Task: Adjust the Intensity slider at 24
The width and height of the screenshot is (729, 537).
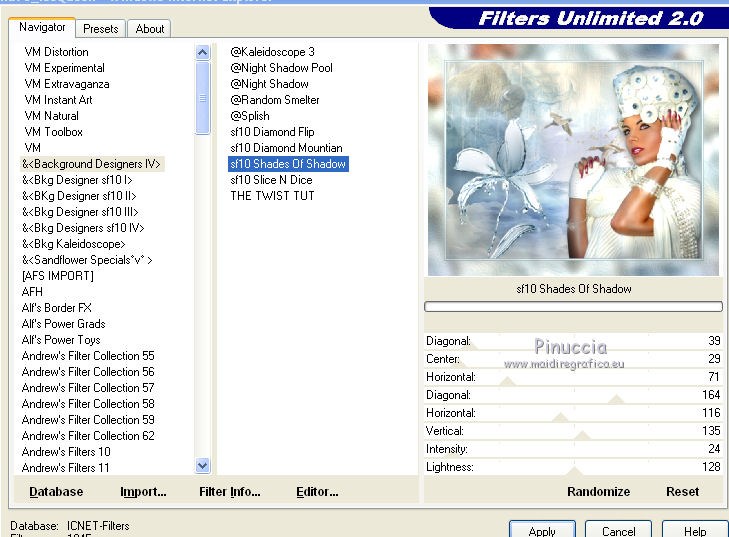Action: point(573,449)
